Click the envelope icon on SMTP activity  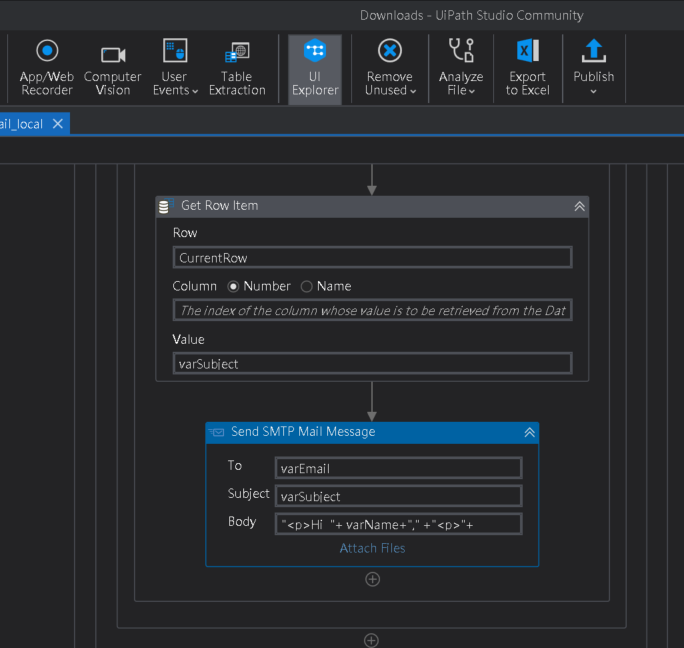pos(216,432)
